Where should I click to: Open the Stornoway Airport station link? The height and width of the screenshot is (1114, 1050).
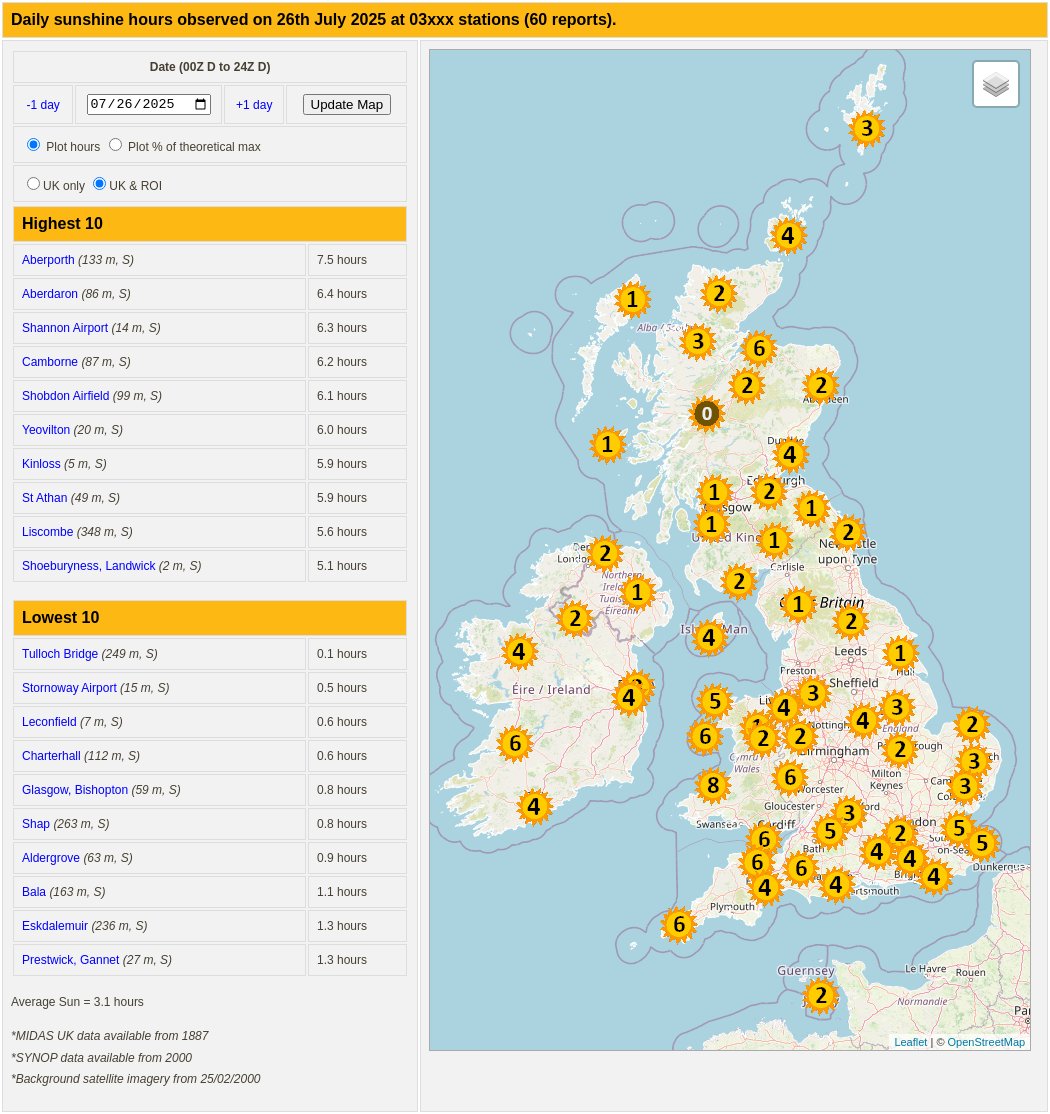(70, 688)
